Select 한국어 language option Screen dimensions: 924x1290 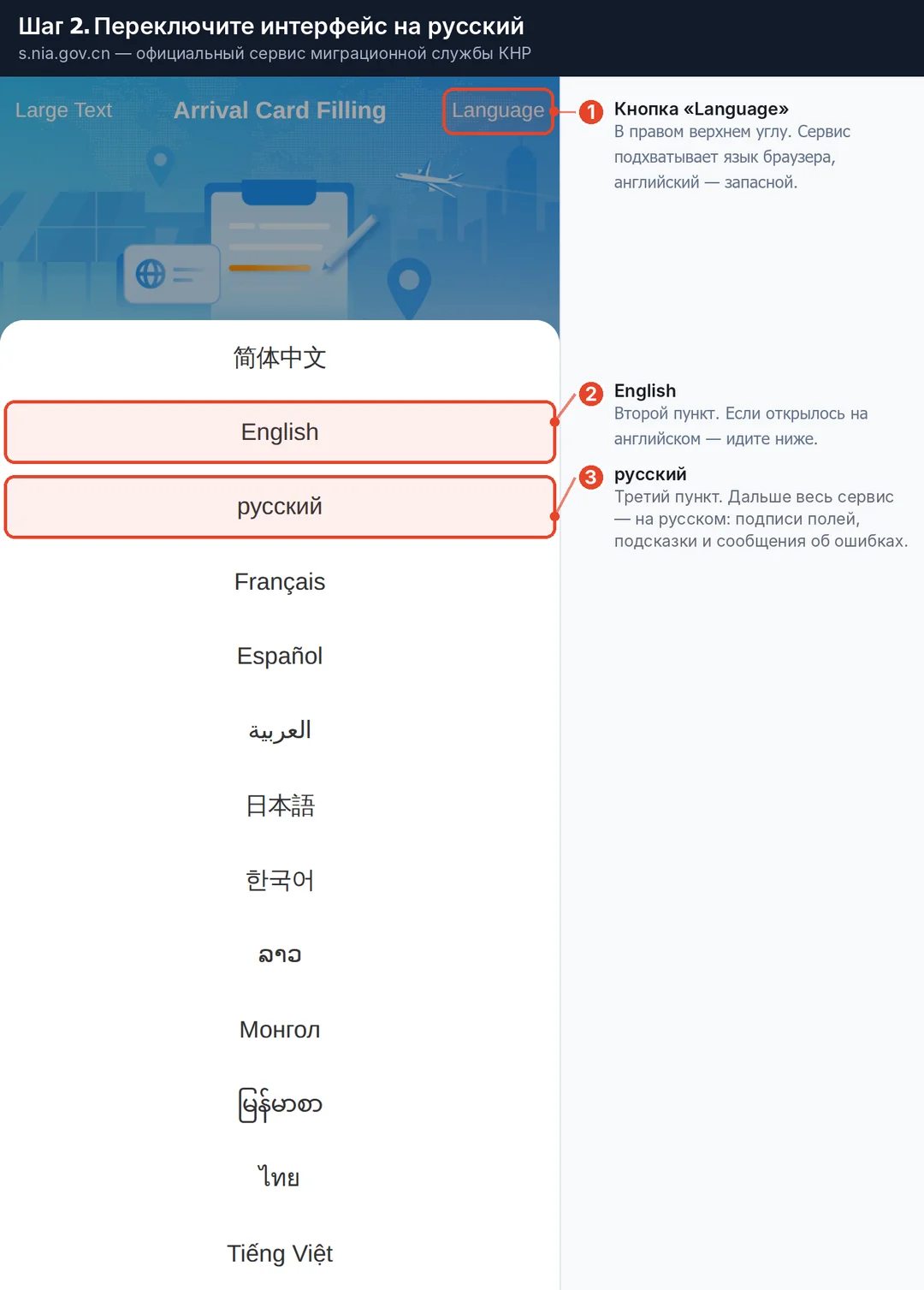pyautogui.click(x=280, y=880)
